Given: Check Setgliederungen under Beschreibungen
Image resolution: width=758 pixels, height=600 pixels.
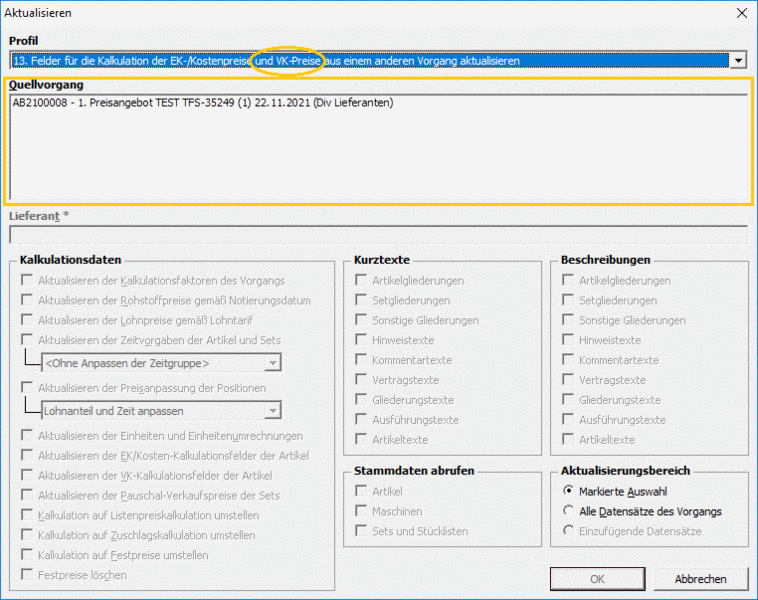Looking at the screenshot, I should click(x=568, y=300).
